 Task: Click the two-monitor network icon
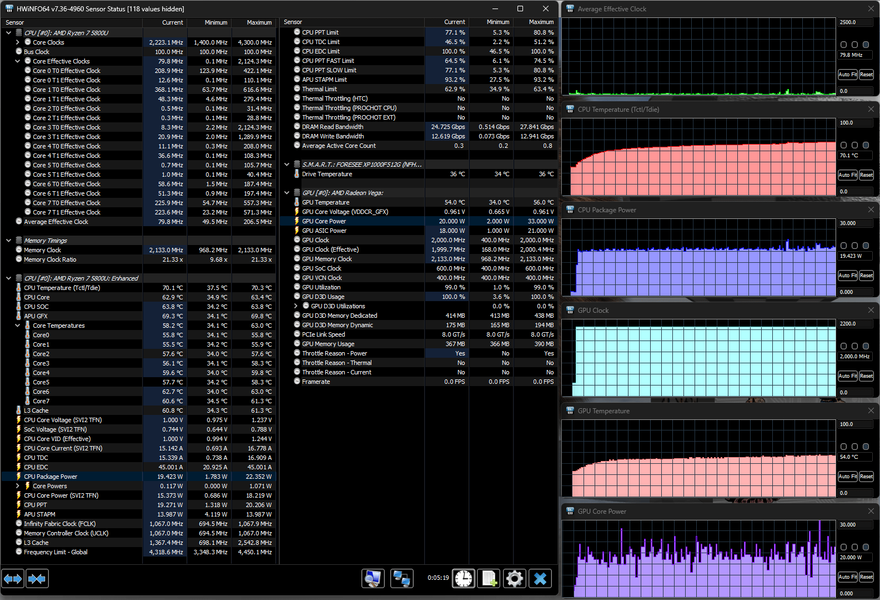click(x=402, y=578)
